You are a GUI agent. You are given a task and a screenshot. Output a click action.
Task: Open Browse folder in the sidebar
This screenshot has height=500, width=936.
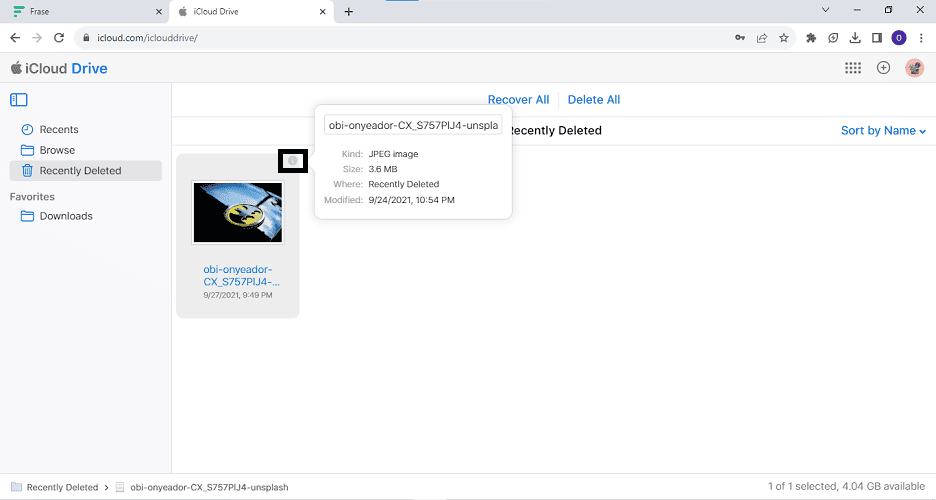[57, 150]
